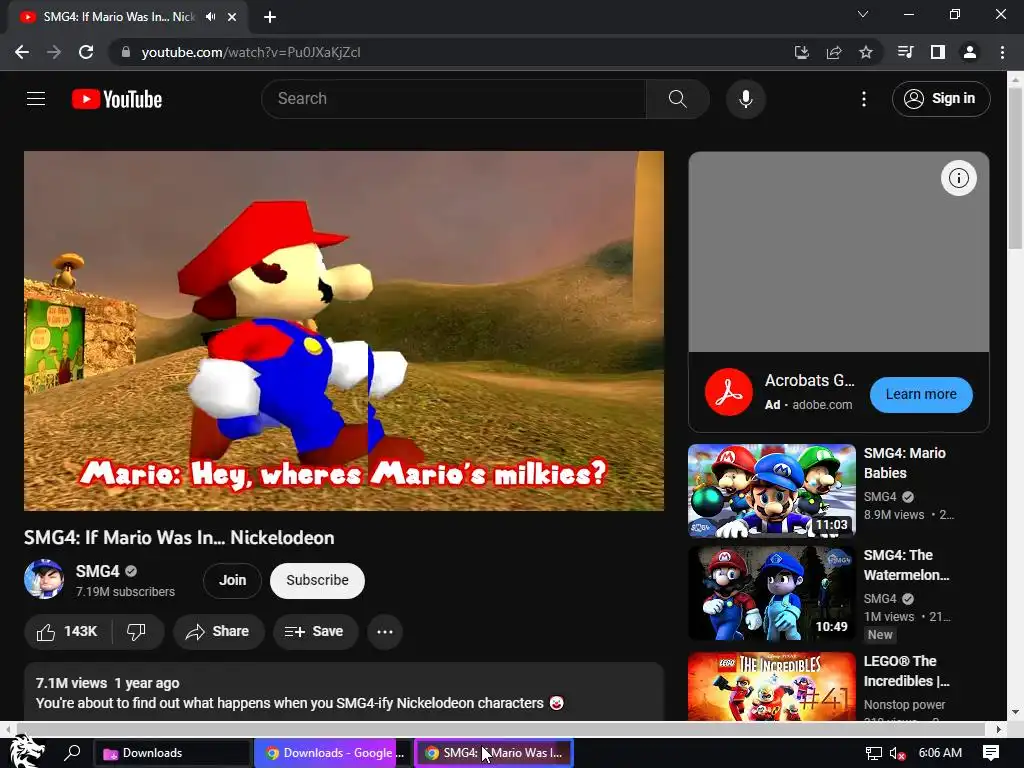Image resolution: width=1024 pixels, height=768 pixels.
Task: Open SMG4 channel name link
Action: tap(97, 571)
